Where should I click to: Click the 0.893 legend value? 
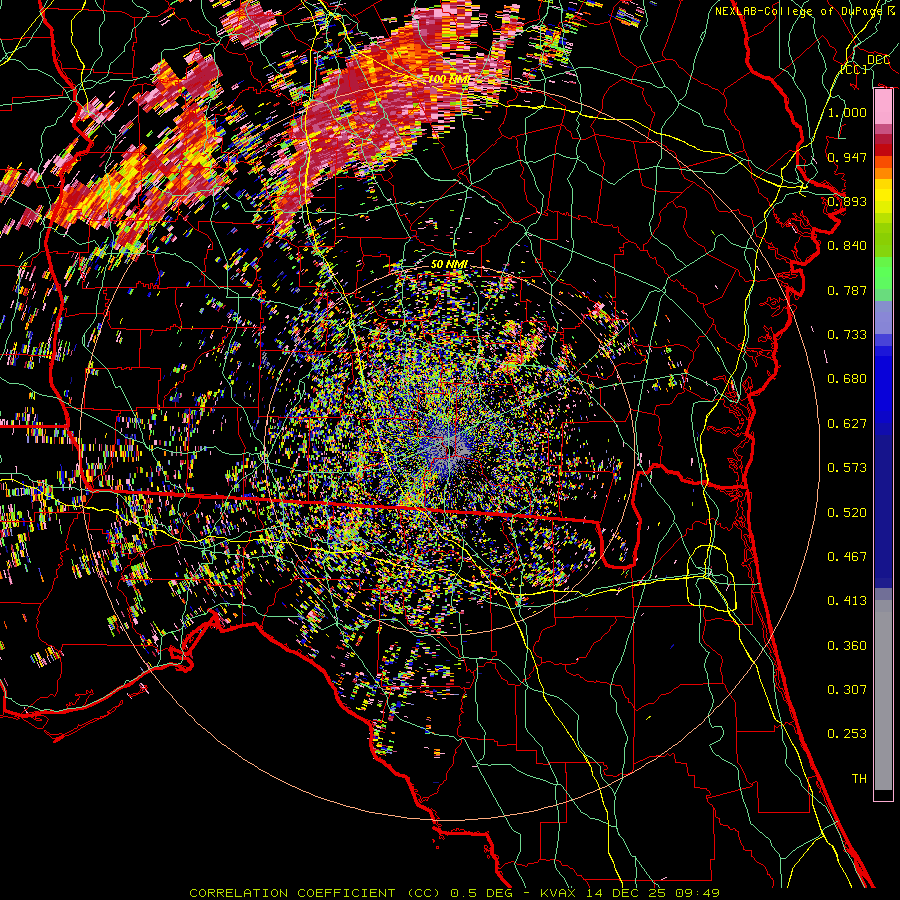click(x=847, y=201)
